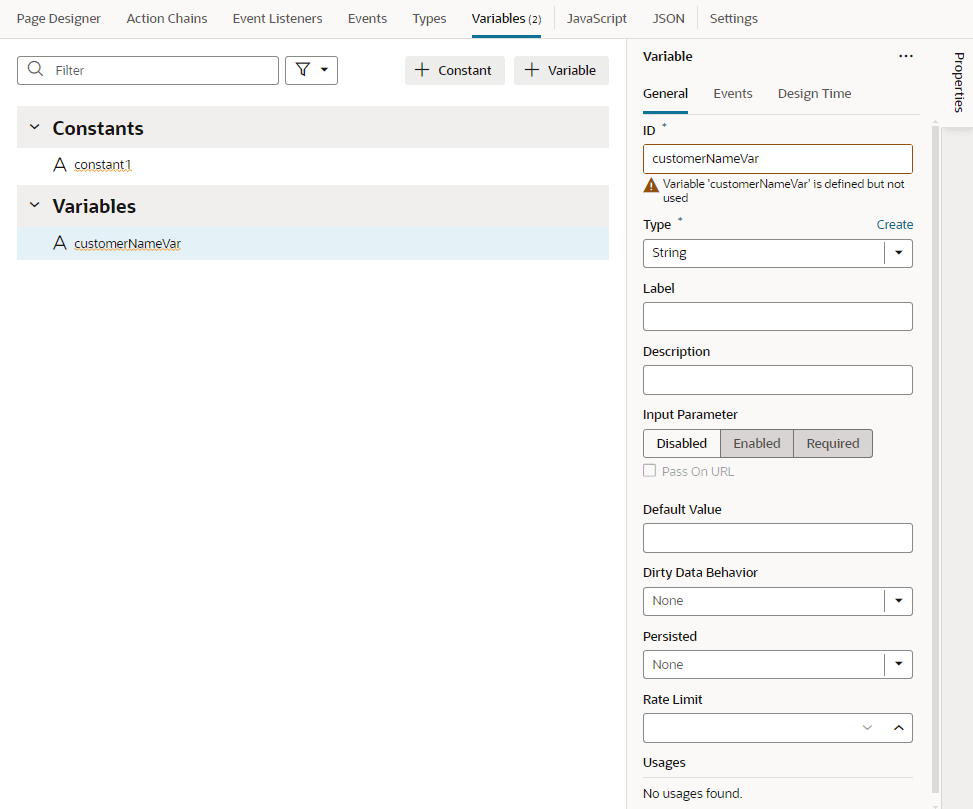Enable the Pass On URL checkbox
The width and height of the screenshot is (973, 809).
[649, 470]
